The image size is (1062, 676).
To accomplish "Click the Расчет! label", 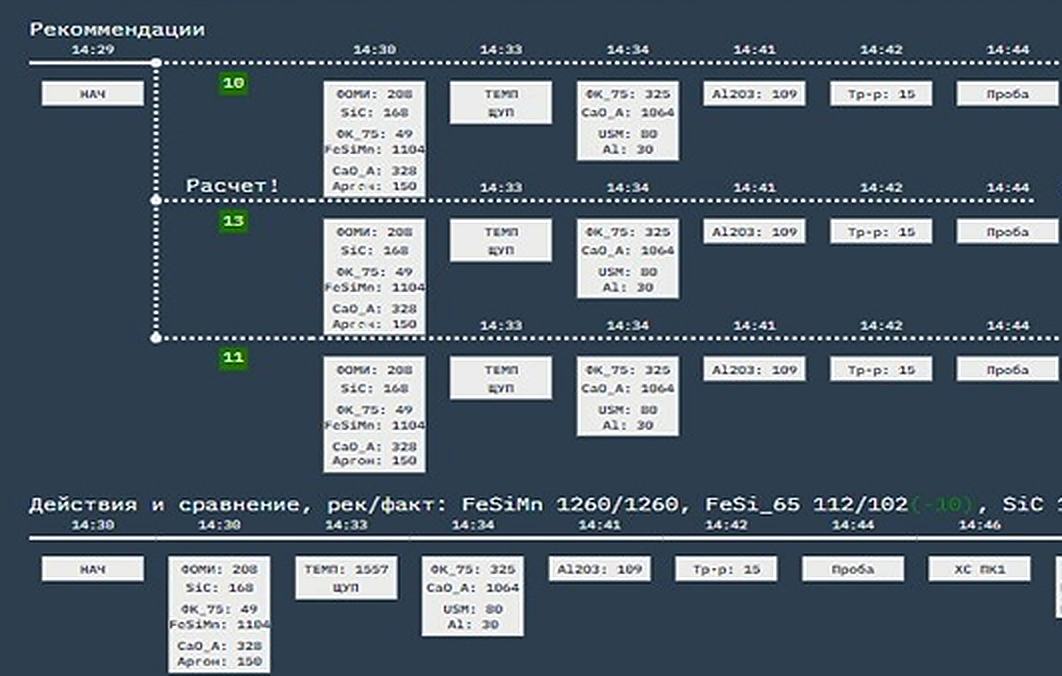I will 232,186.
